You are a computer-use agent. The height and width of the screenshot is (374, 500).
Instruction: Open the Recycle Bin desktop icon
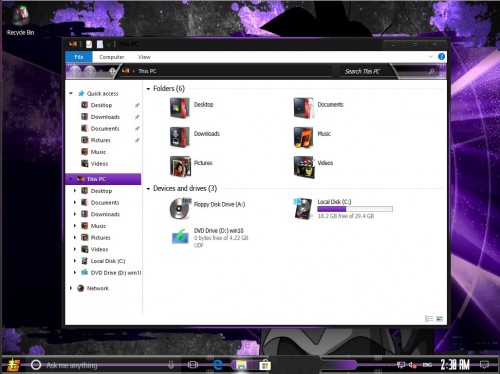(x=20, y=20)
